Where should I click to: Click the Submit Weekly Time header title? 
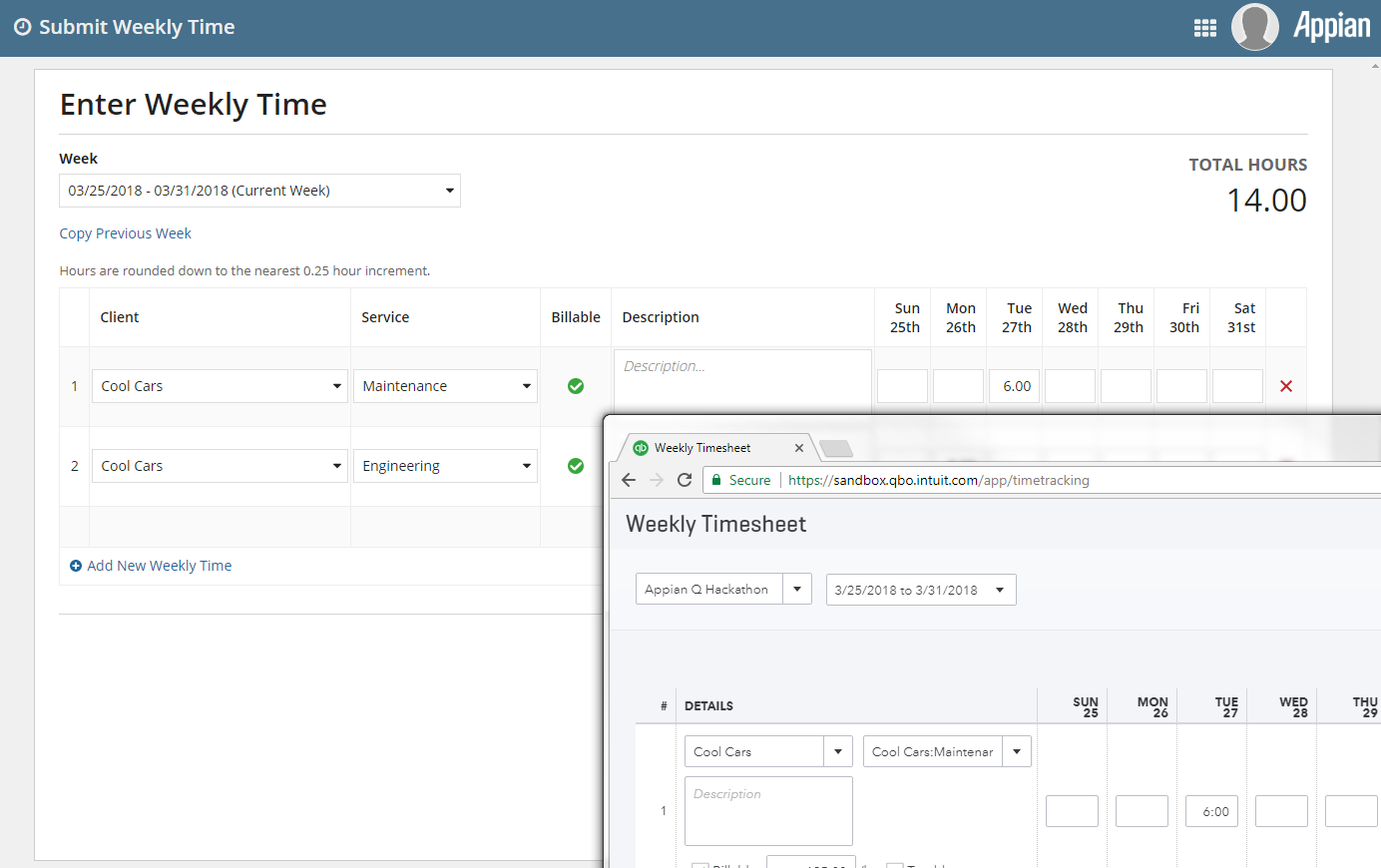pos(137,27)
